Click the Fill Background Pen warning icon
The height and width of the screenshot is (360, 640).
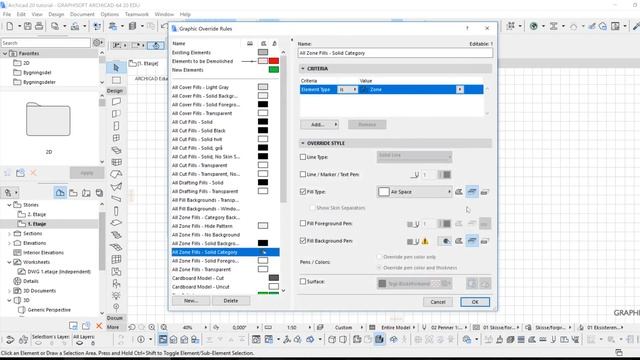pos(425,241)
